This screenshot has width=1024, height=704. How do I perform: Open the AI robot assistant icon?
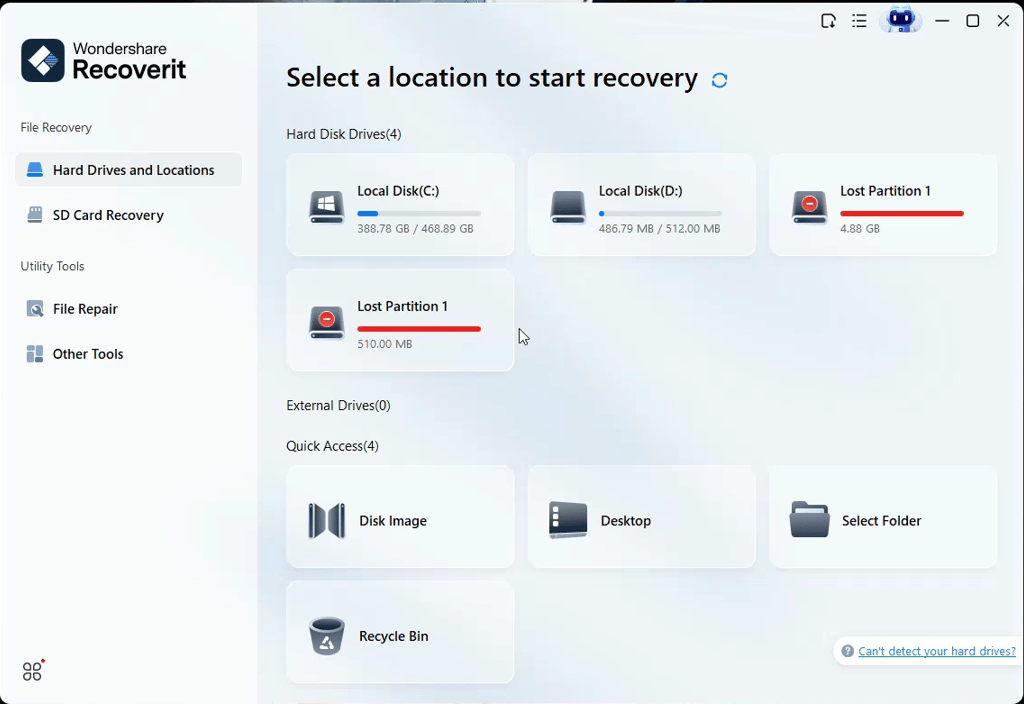(x=901, y=20)
